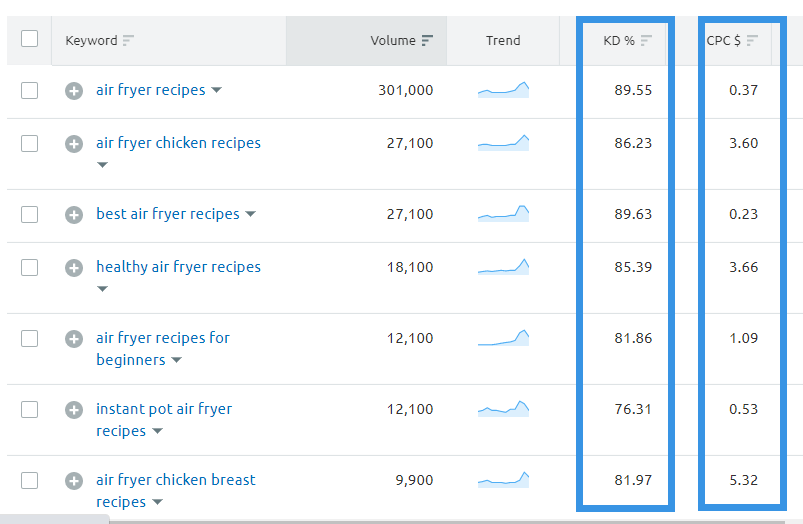Add 'healthy air fryer recipes' with plus icon

[x=73, y=268]
